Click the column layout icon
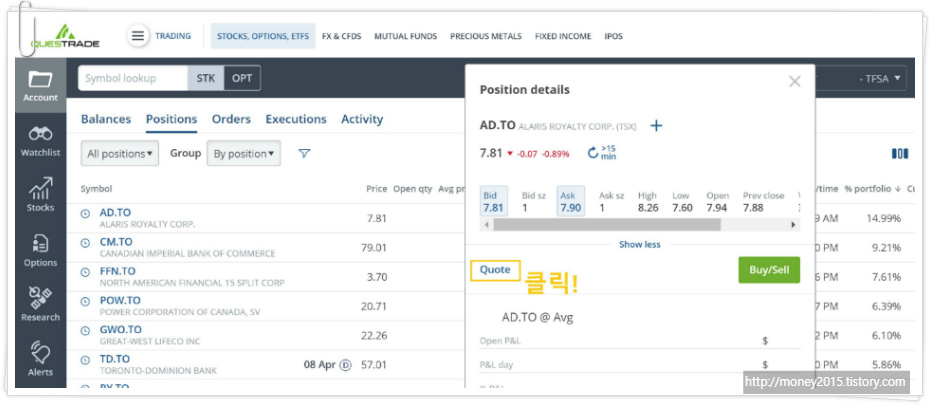The width and height of the screenshot is (929, 406). pyautogui.click(x=899, y=154)
